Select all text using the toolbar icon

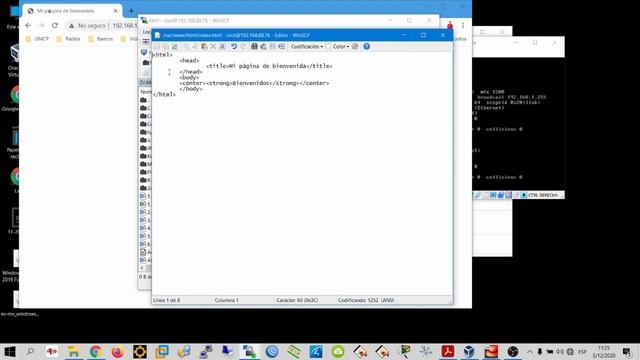(x=222, y=47)
